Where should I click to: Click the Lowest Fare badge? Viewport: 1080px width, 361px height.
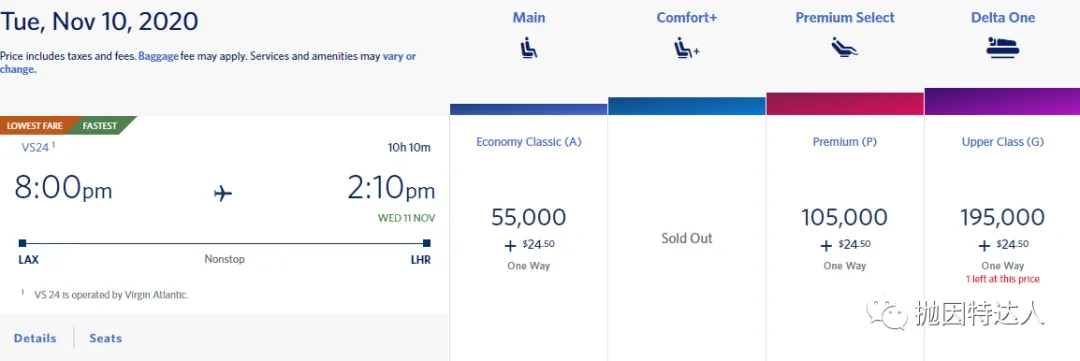[34, 126]
